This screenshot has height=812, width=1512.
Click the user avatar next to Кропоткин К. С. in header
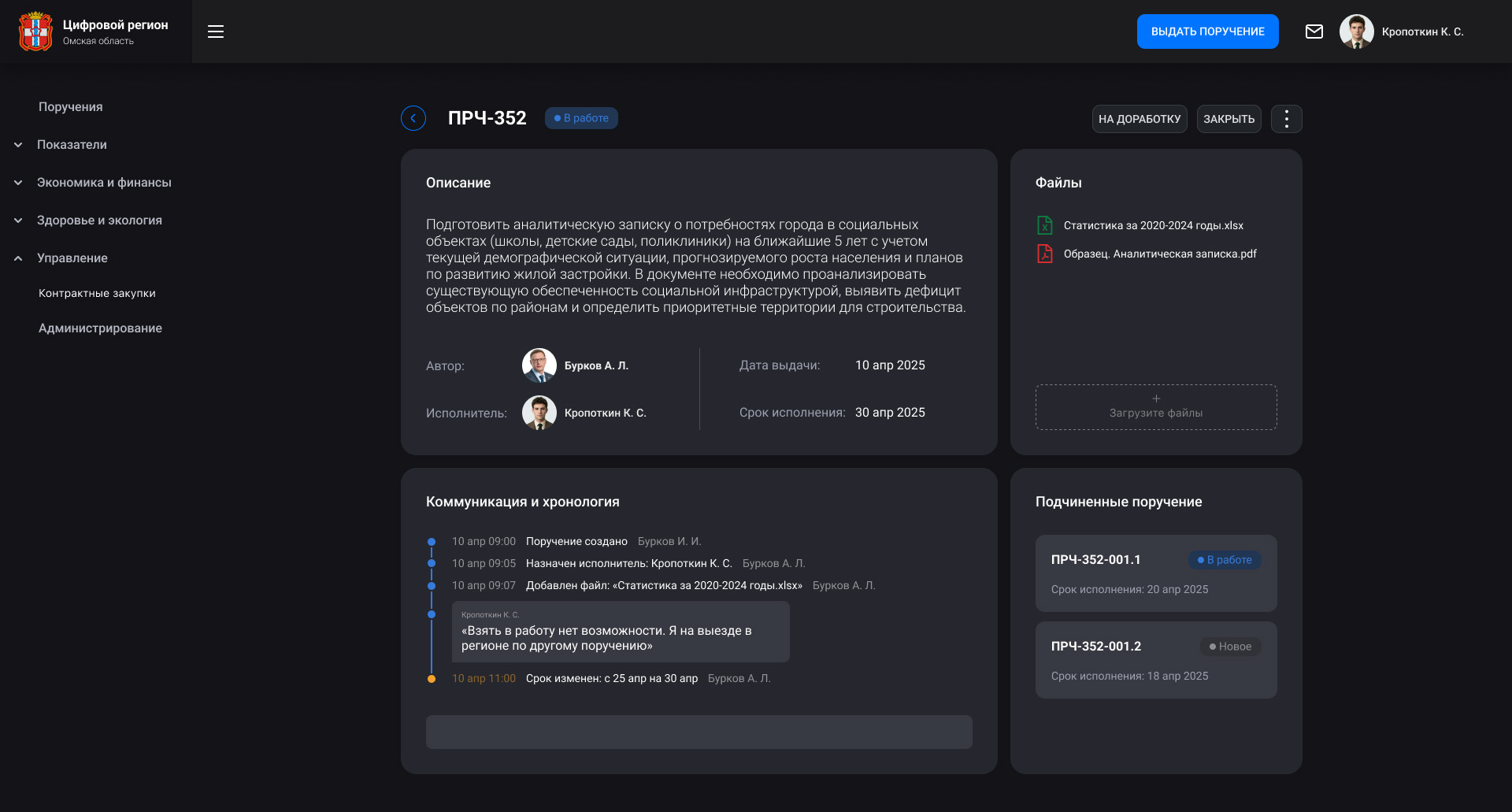coord(1357,32)
